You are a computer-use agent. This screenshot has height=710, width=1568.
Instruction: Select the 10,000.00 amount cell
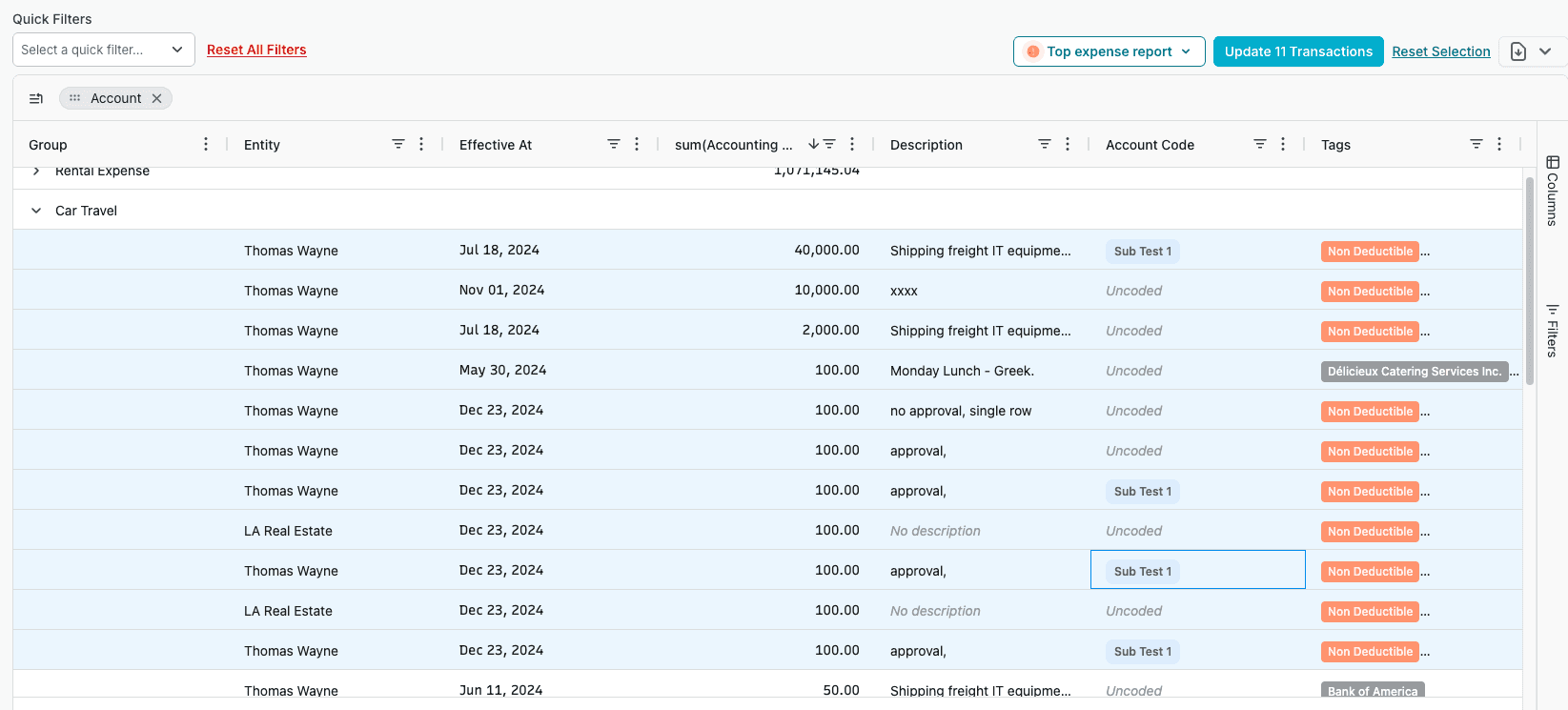coord(766,290)
